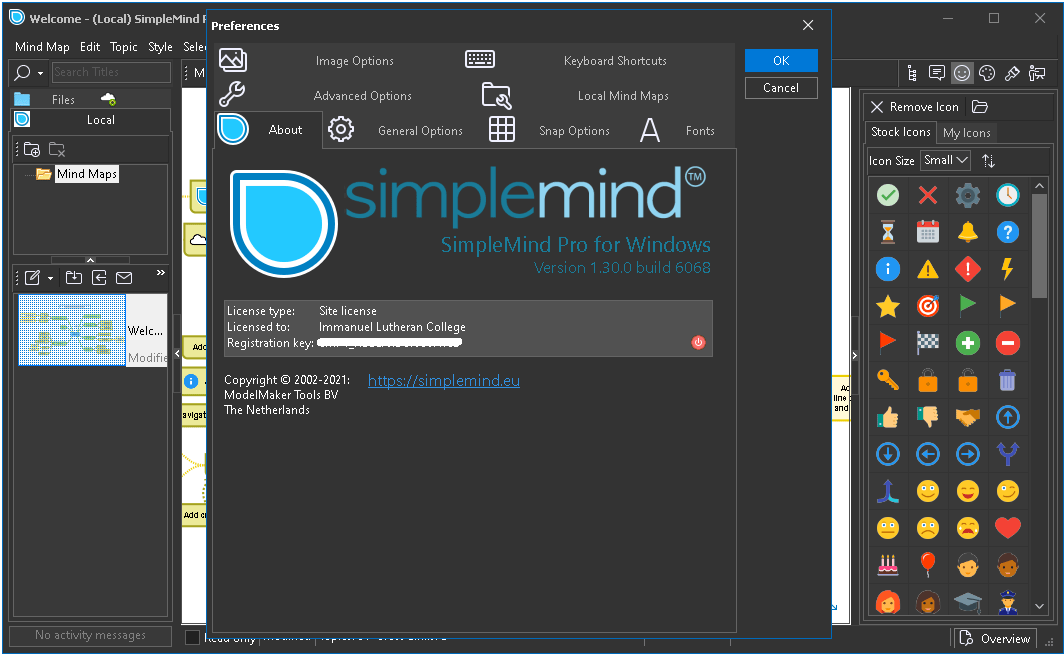Switch to General Options preferences tab
Screen dimensions: 1064x656
click(396, 130)
